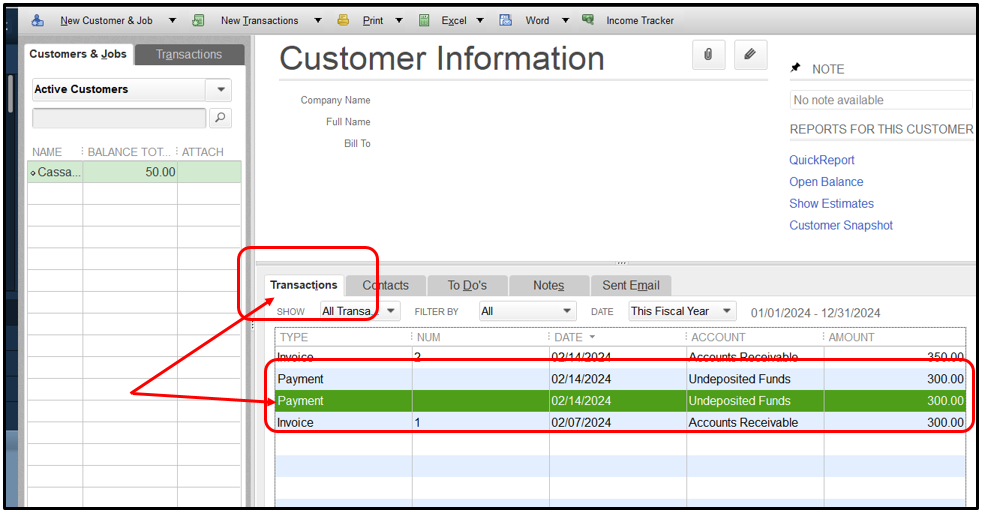Sort by ACCOUNT column header
Viewport: 984px width, 513px height.
pyautogui.click(x=718, y=337)
